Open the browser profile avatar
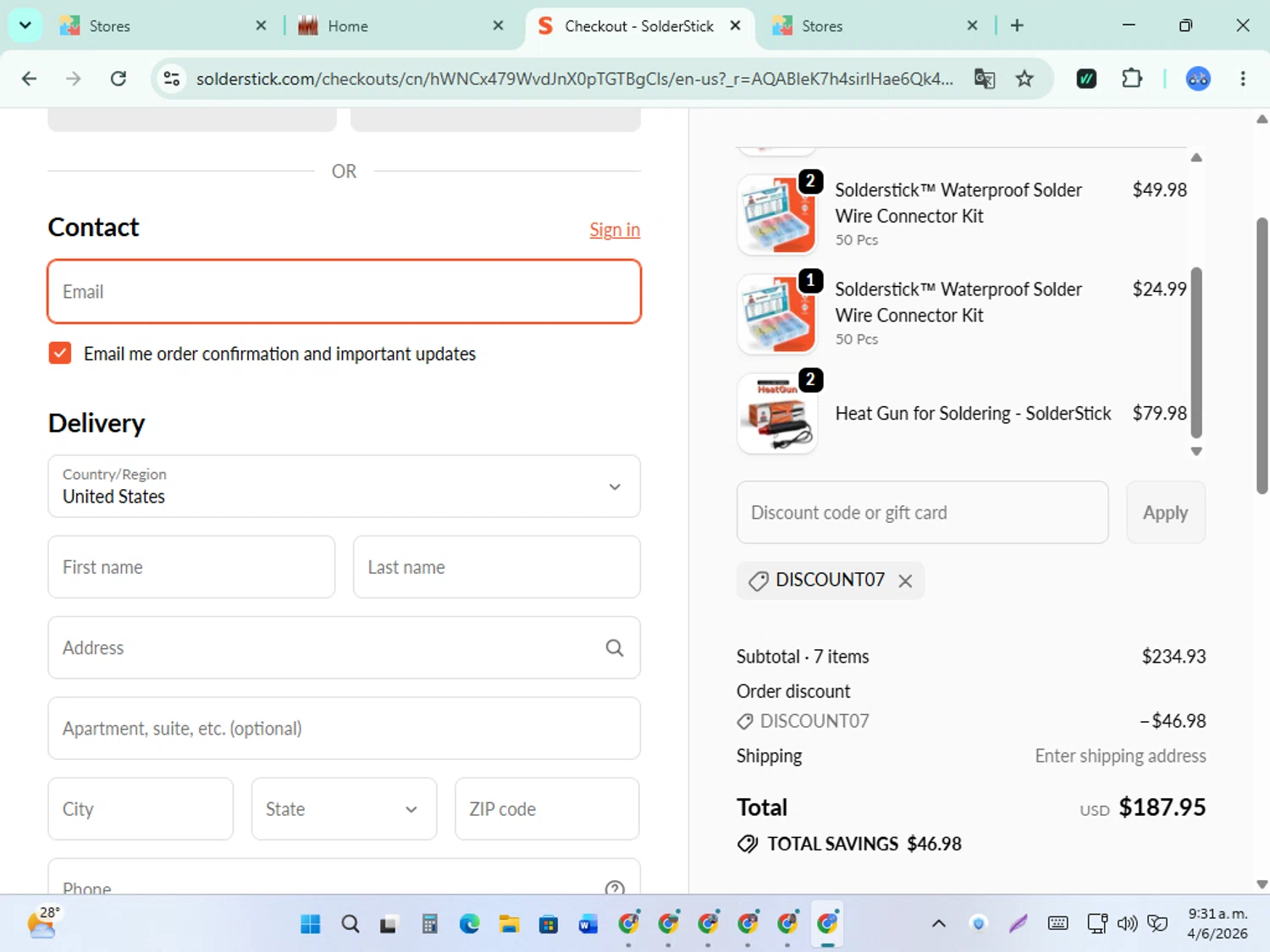Viewport: 1270px width, 952px height. click(x=1198, y=79)
